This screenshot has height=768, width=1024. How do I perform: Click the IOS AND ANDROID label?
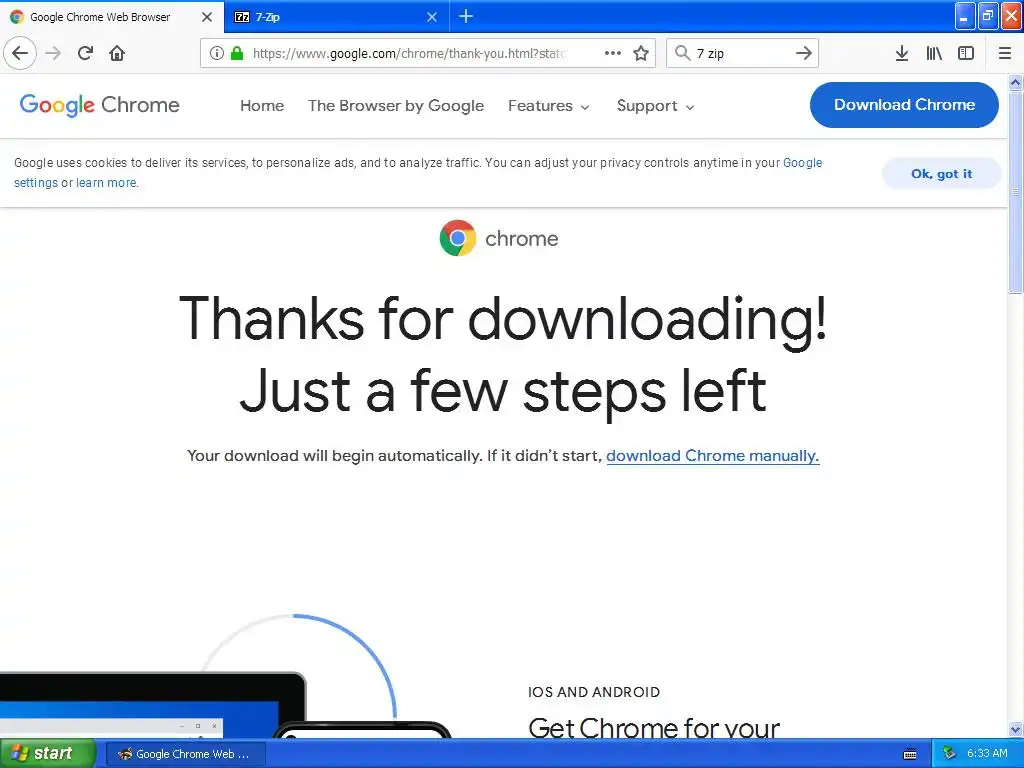[594, 692]
